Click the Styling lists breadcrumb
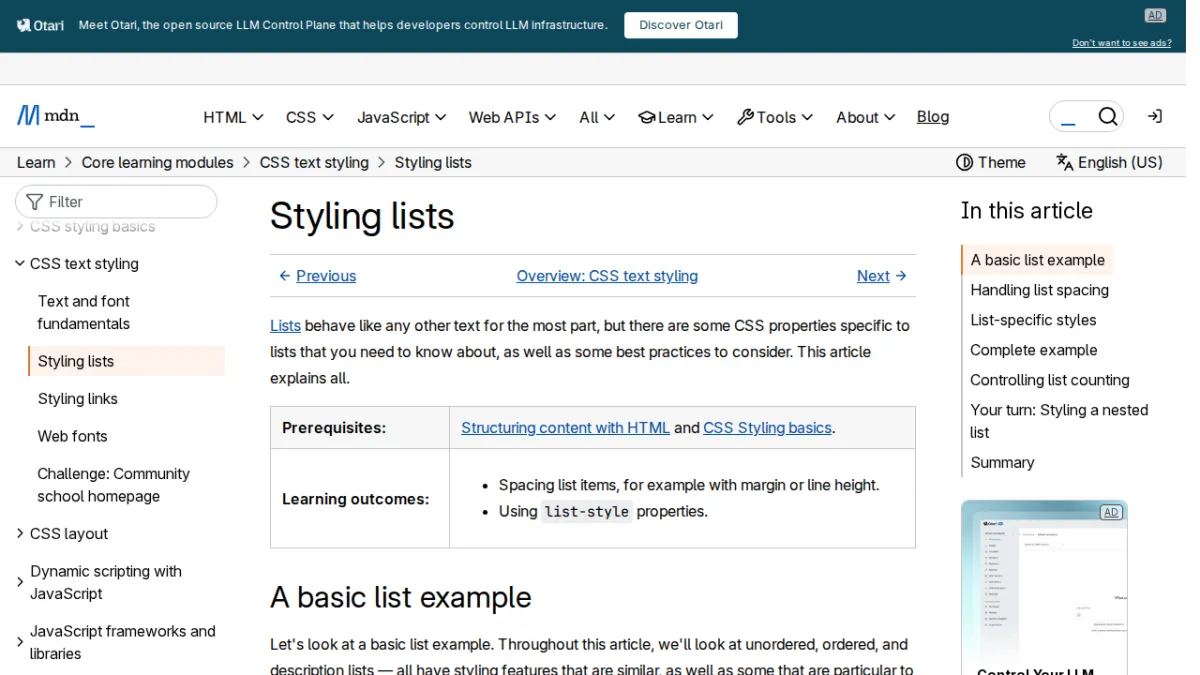Screen dimensions: 1200x675 pos(433,162)
